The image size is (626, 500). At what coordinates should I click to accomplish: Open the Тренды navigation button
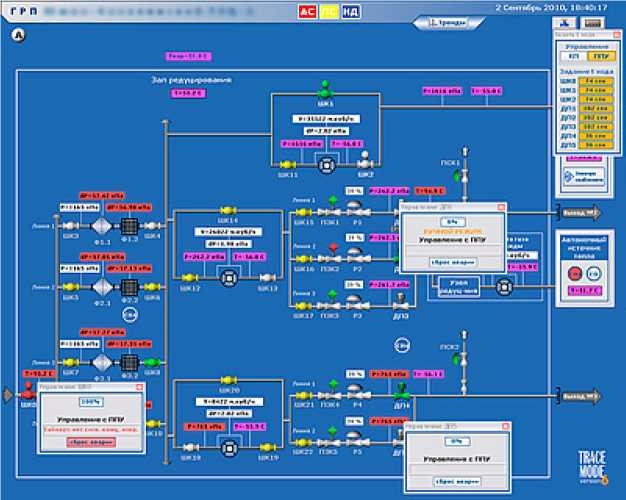[x=448, y=23]
